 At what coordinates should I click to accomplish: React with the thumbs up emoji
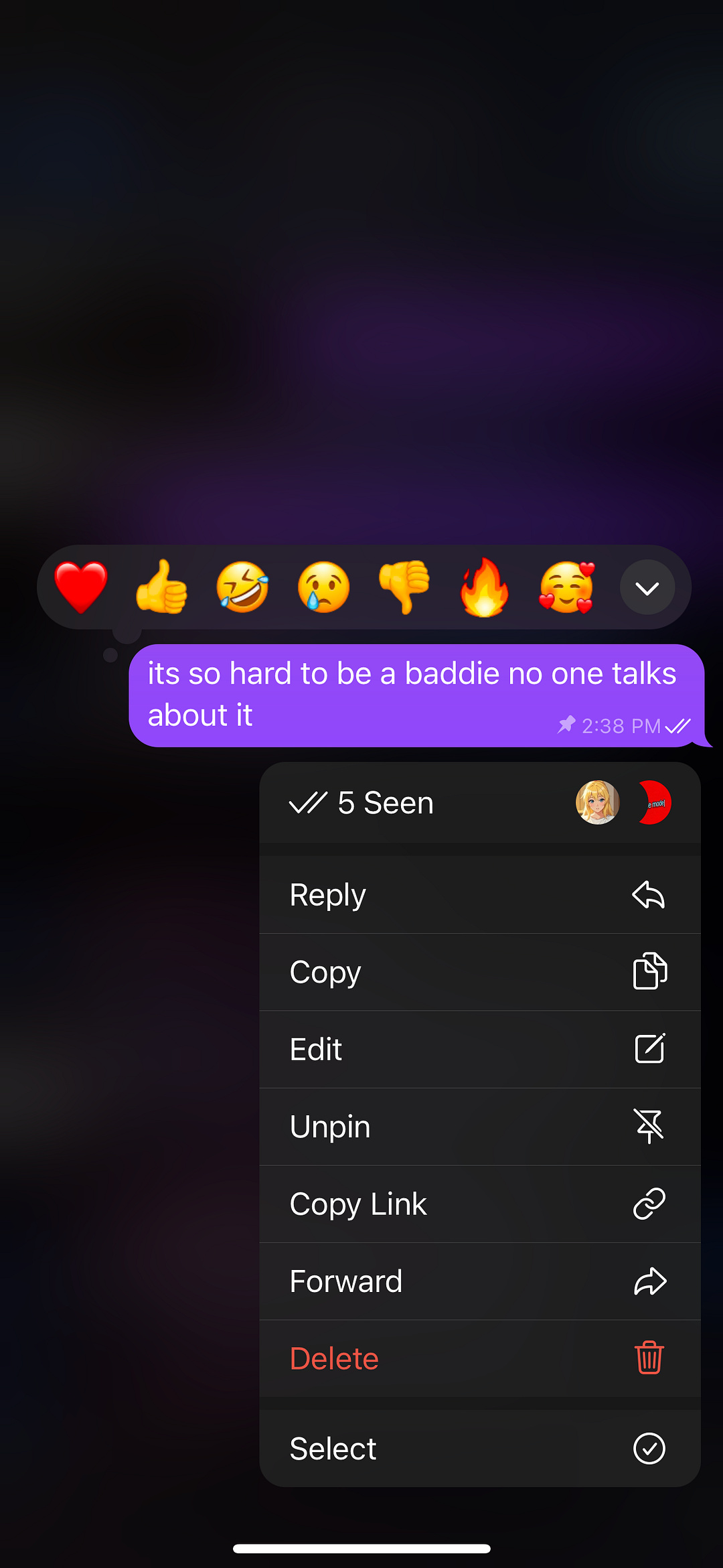(x=161, y=587)
